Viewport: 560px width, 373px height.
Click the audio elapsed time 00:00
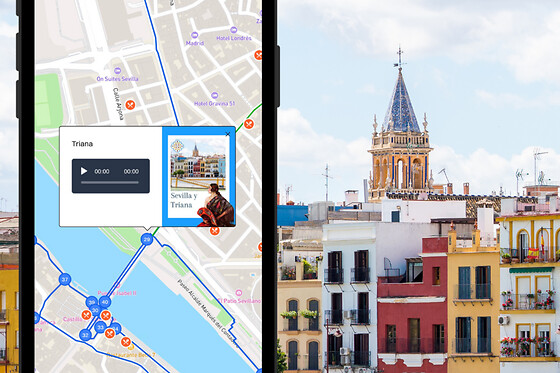point(102,171)
